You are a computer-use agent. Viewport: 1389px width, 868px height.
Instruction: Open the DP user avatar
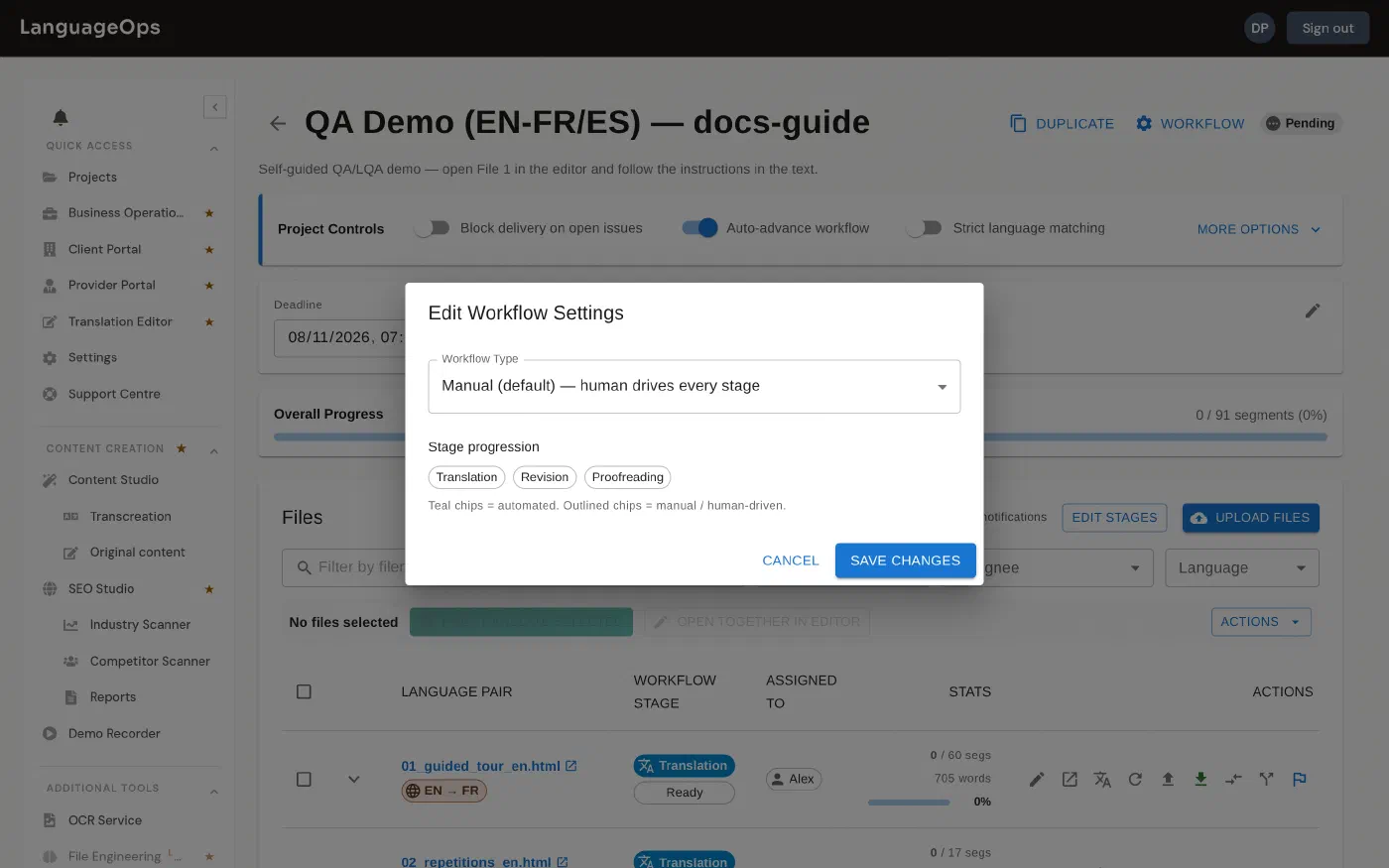point(1259,28)
